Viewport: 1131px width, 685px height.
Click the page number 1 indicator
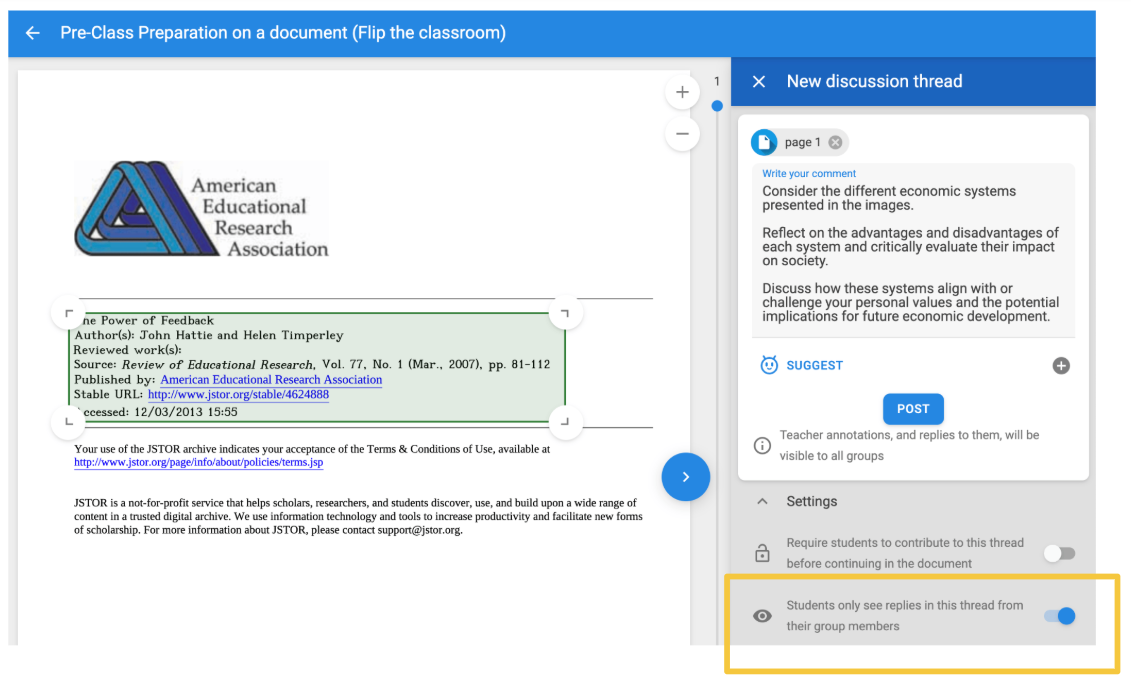(716, 81)
